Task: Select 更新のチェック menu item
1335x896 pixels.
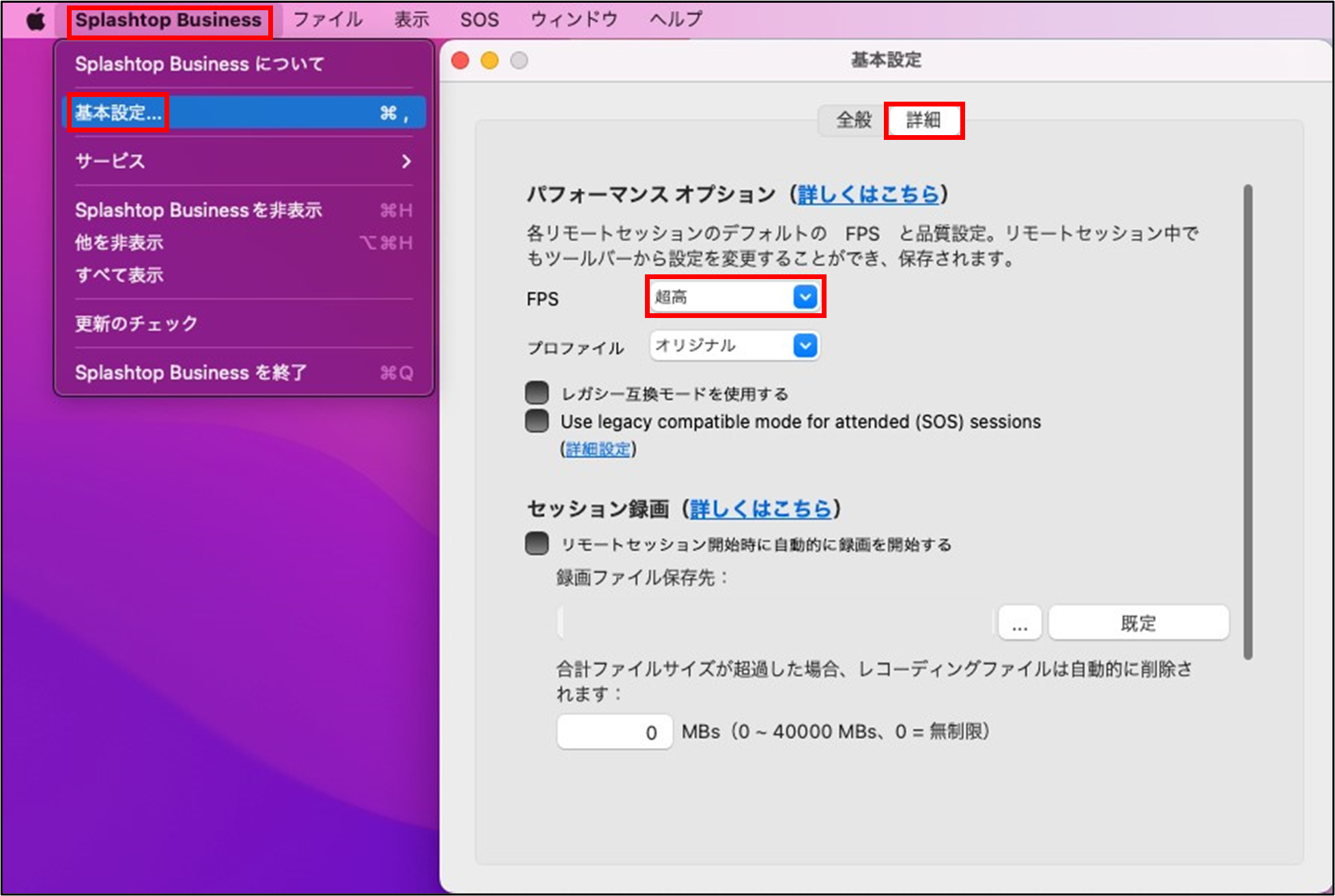Action: coord(135,323)
